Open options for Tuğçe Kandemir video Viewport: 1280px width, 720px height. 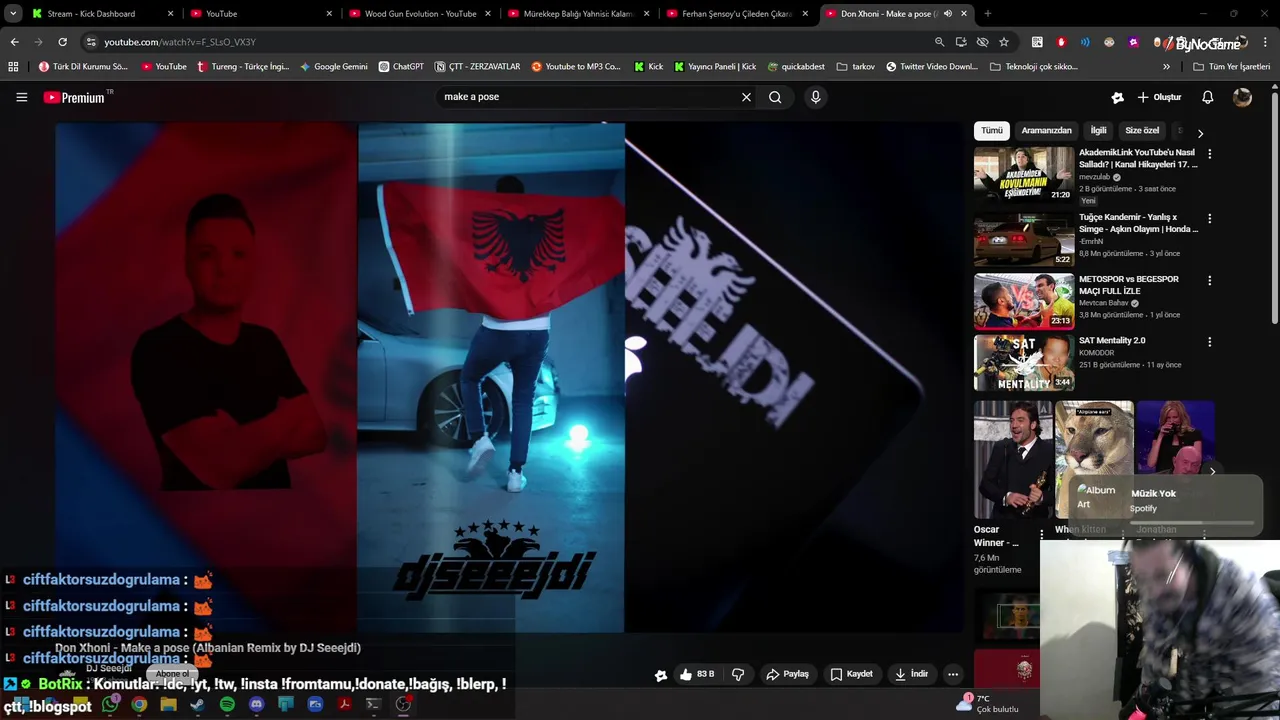tap(1209, 218)
